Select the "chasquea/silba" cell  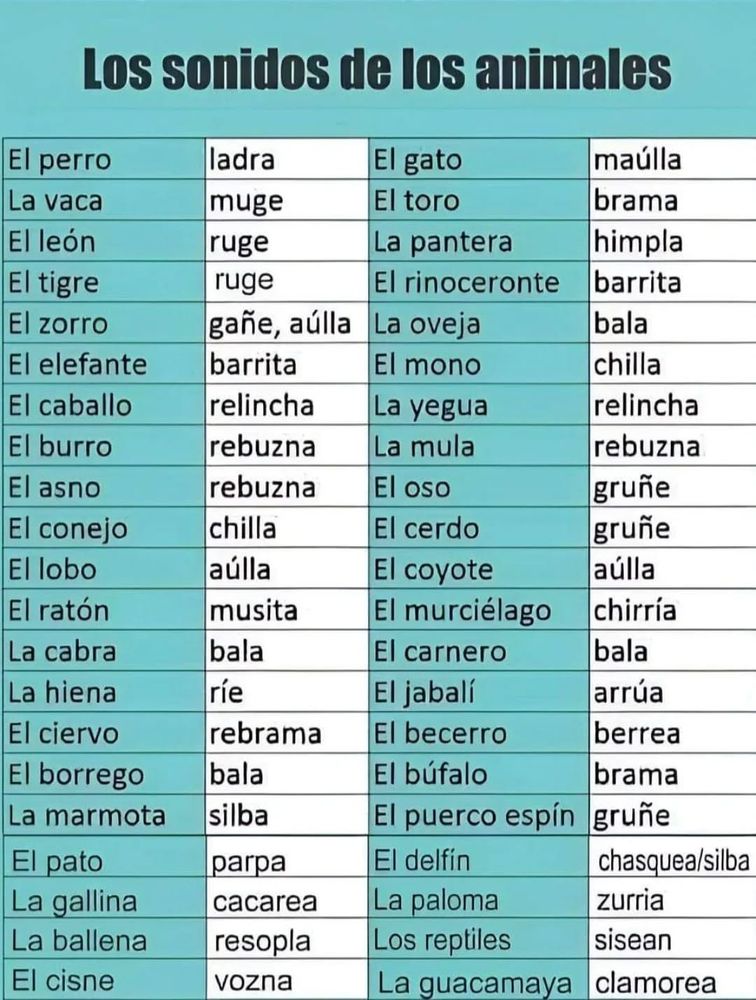tap(673, 860)
